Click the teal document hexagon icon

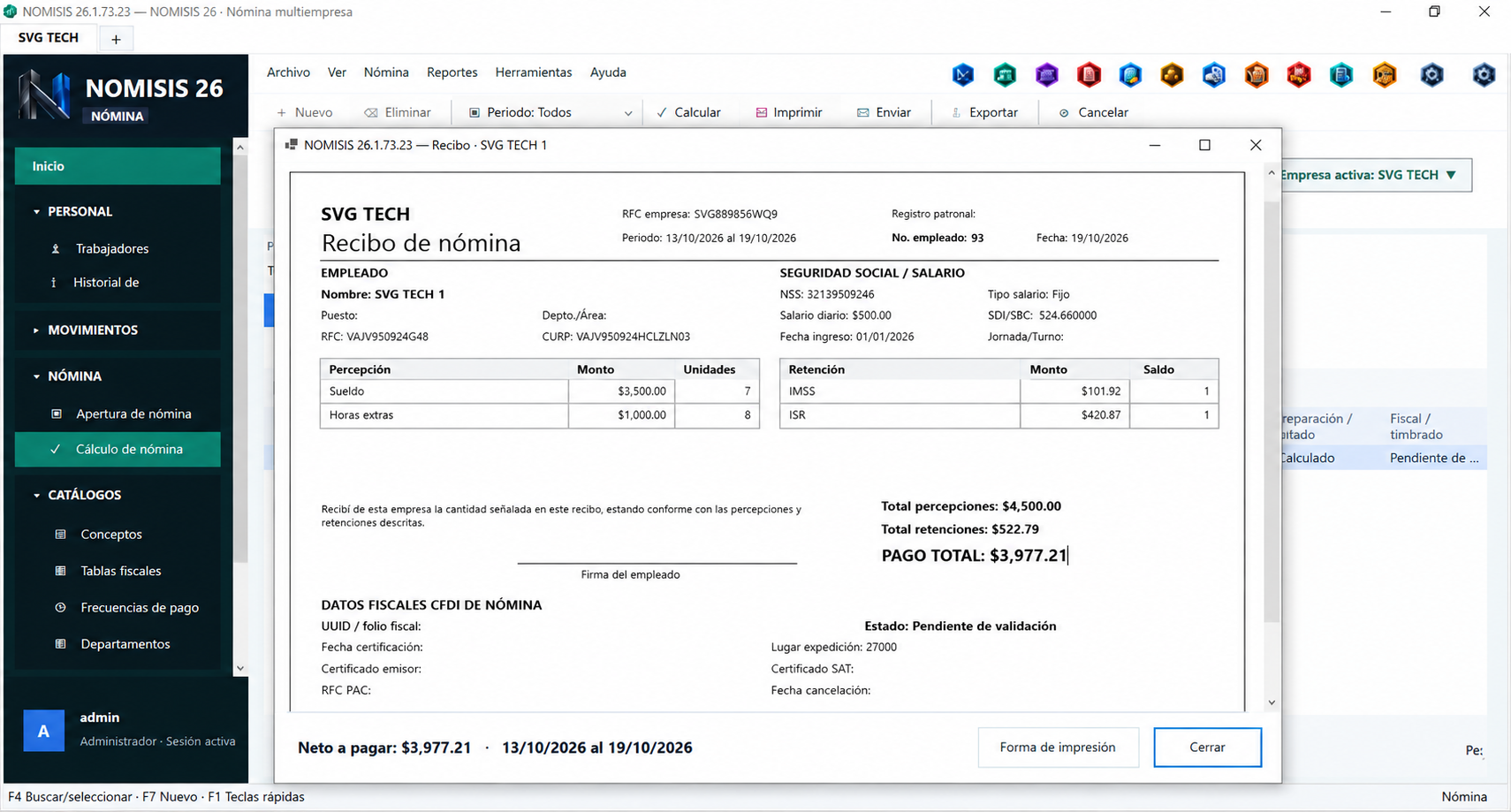coord(1341,75)
